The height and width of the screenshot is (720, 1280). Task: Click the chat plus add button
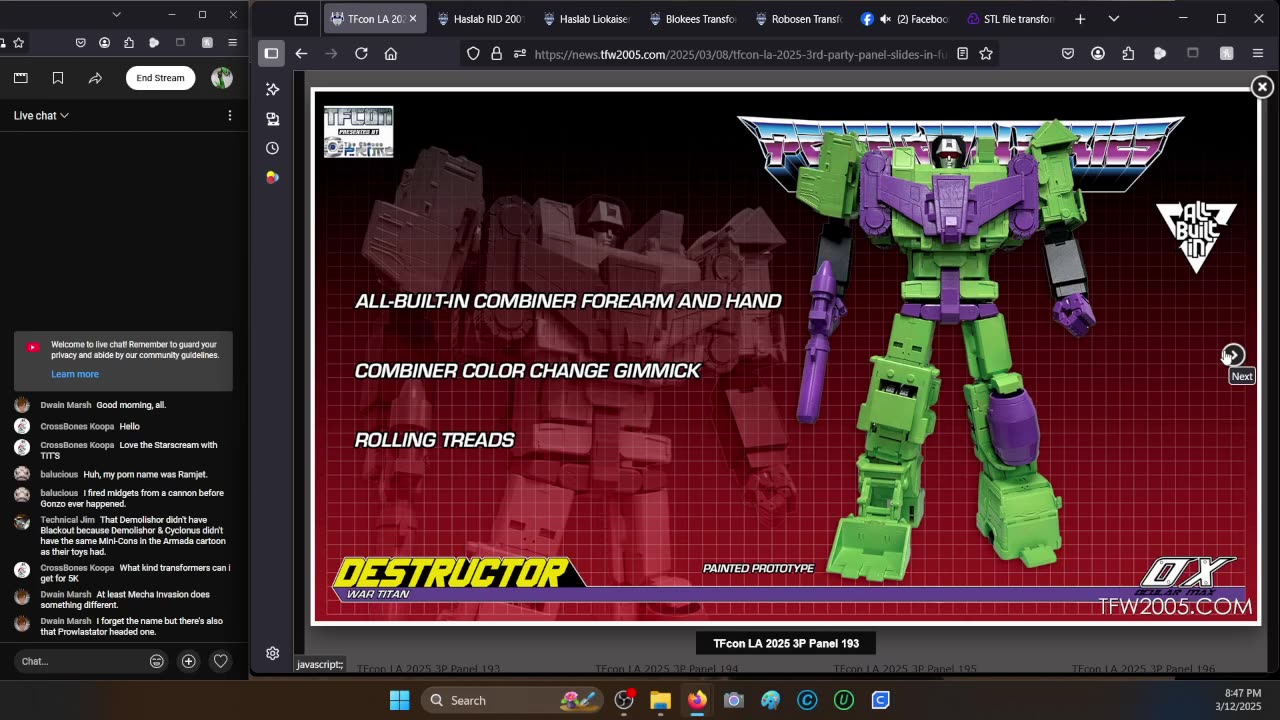188,661
